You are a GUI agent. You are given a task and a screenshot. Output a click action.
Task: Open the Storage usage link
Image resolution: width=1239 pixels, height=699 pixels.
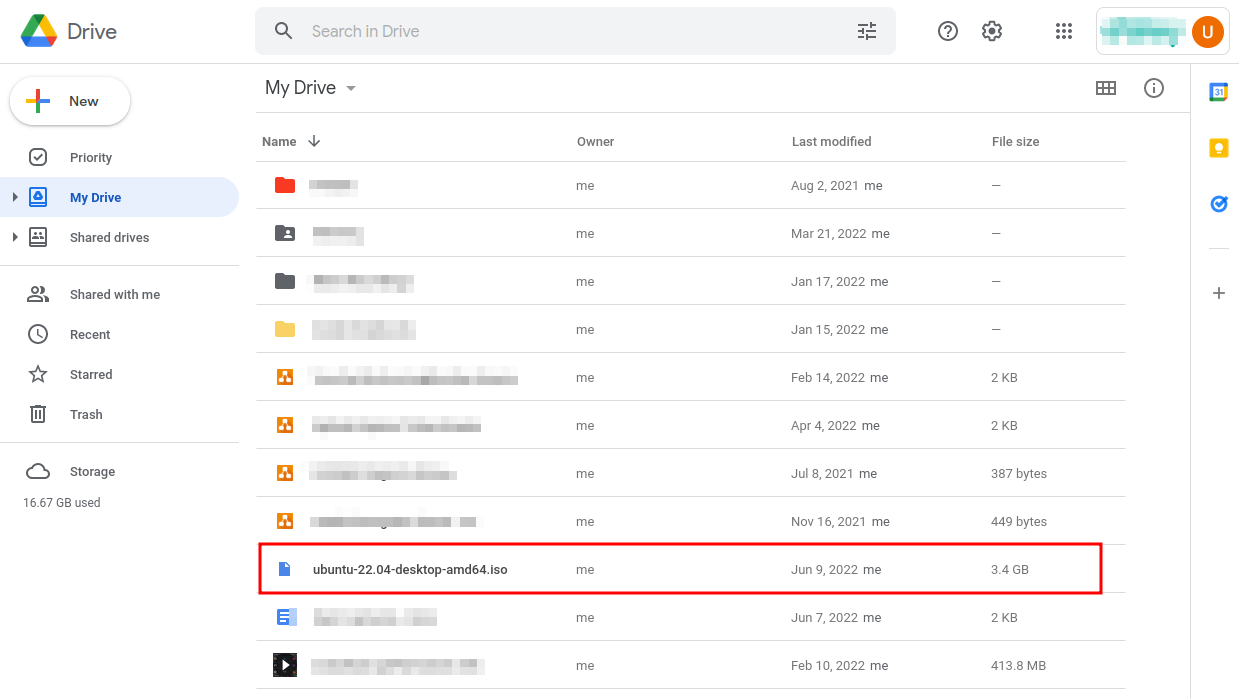(x=92, y=471)
